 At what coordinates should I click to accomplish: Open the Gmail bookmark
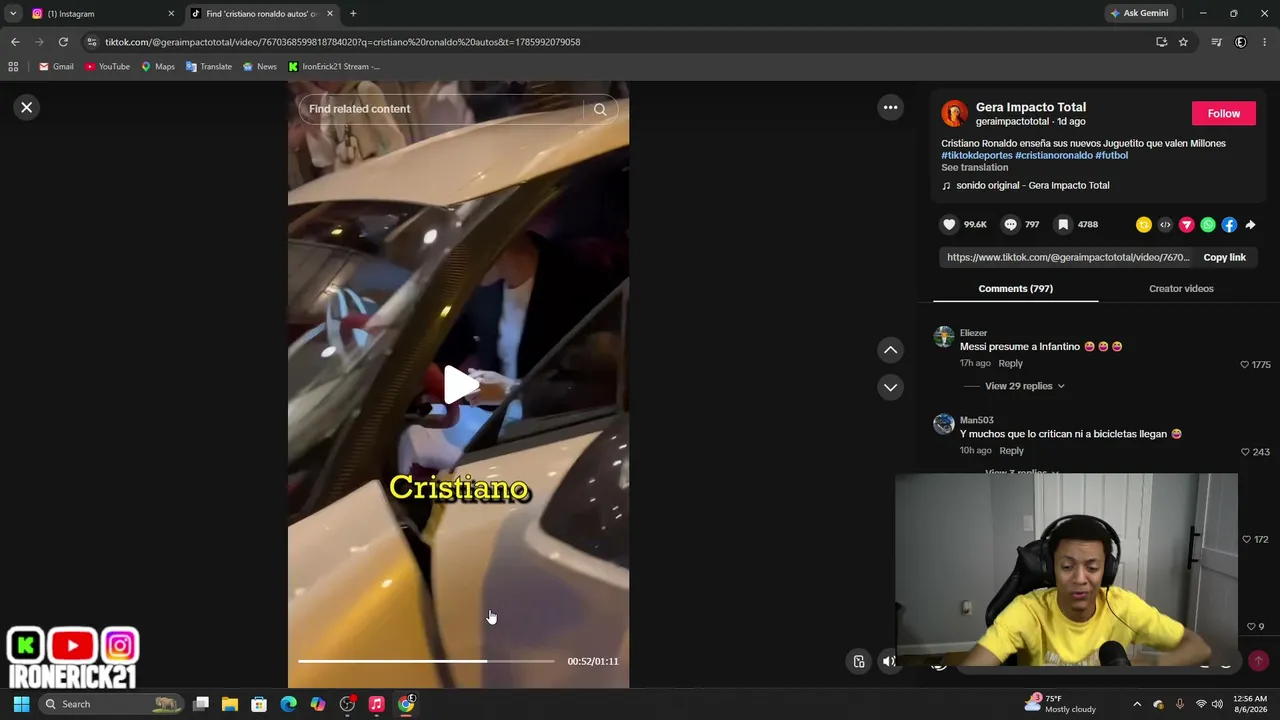[56, 67]
